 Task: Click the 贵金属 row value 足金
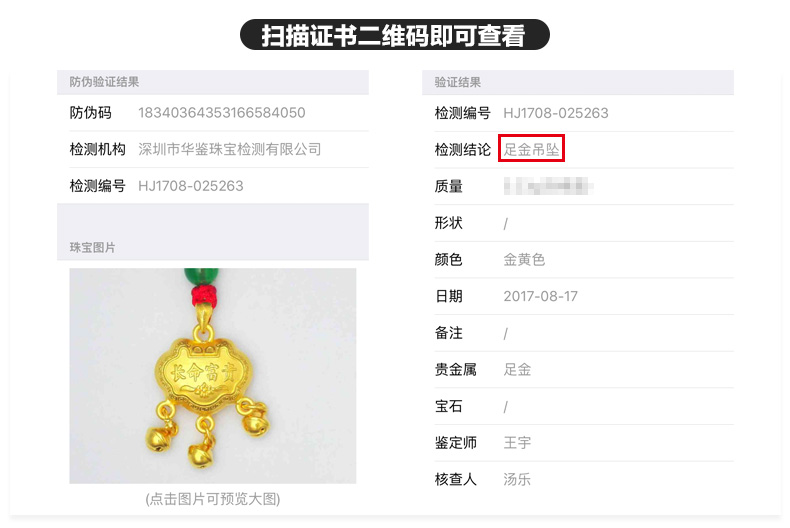[x=517, y=369]
